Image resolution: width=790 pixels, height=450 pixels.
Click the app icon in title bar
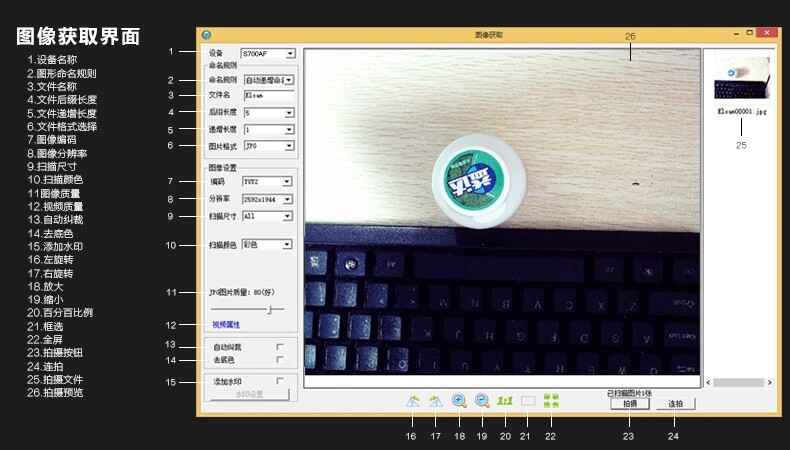click(x=206, y=35)
